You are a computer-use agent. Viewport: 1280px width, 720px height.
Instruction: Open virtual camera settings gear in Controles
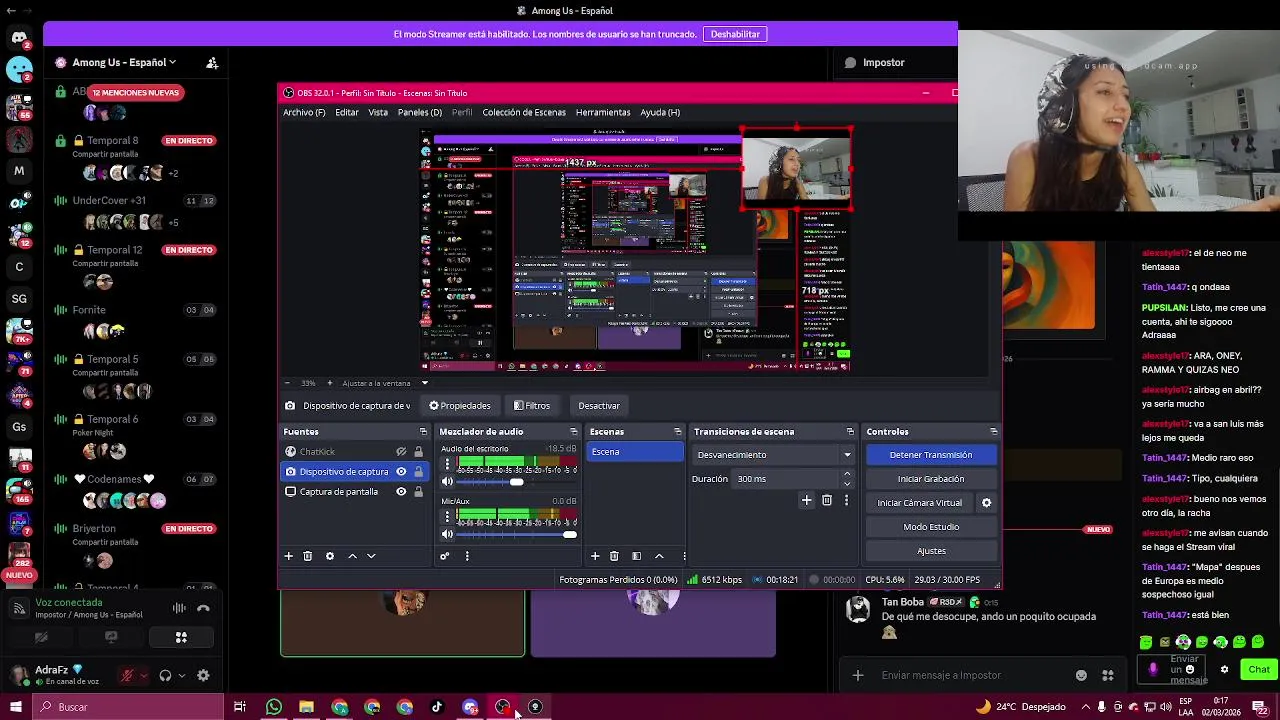pos(986,503)
